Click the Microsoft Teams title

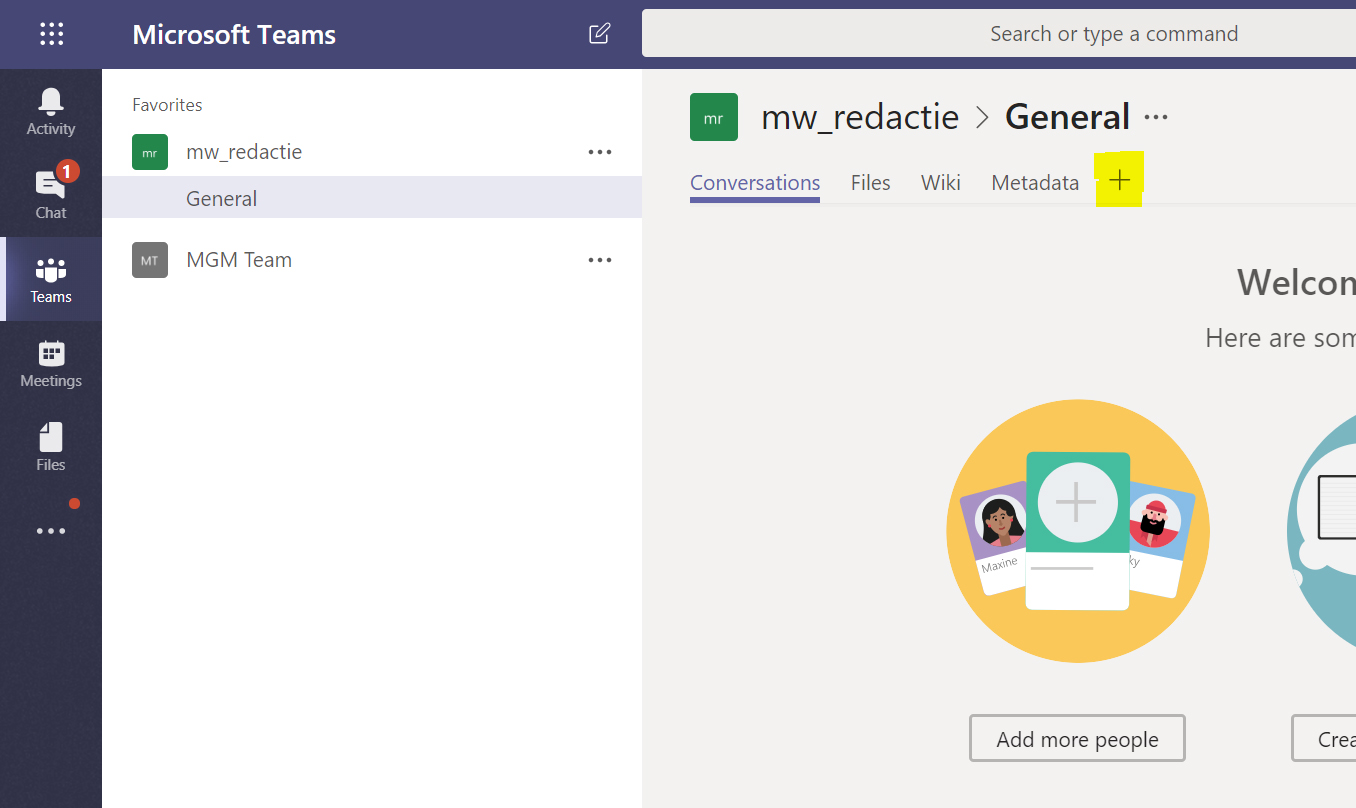[x=234, y=34]
